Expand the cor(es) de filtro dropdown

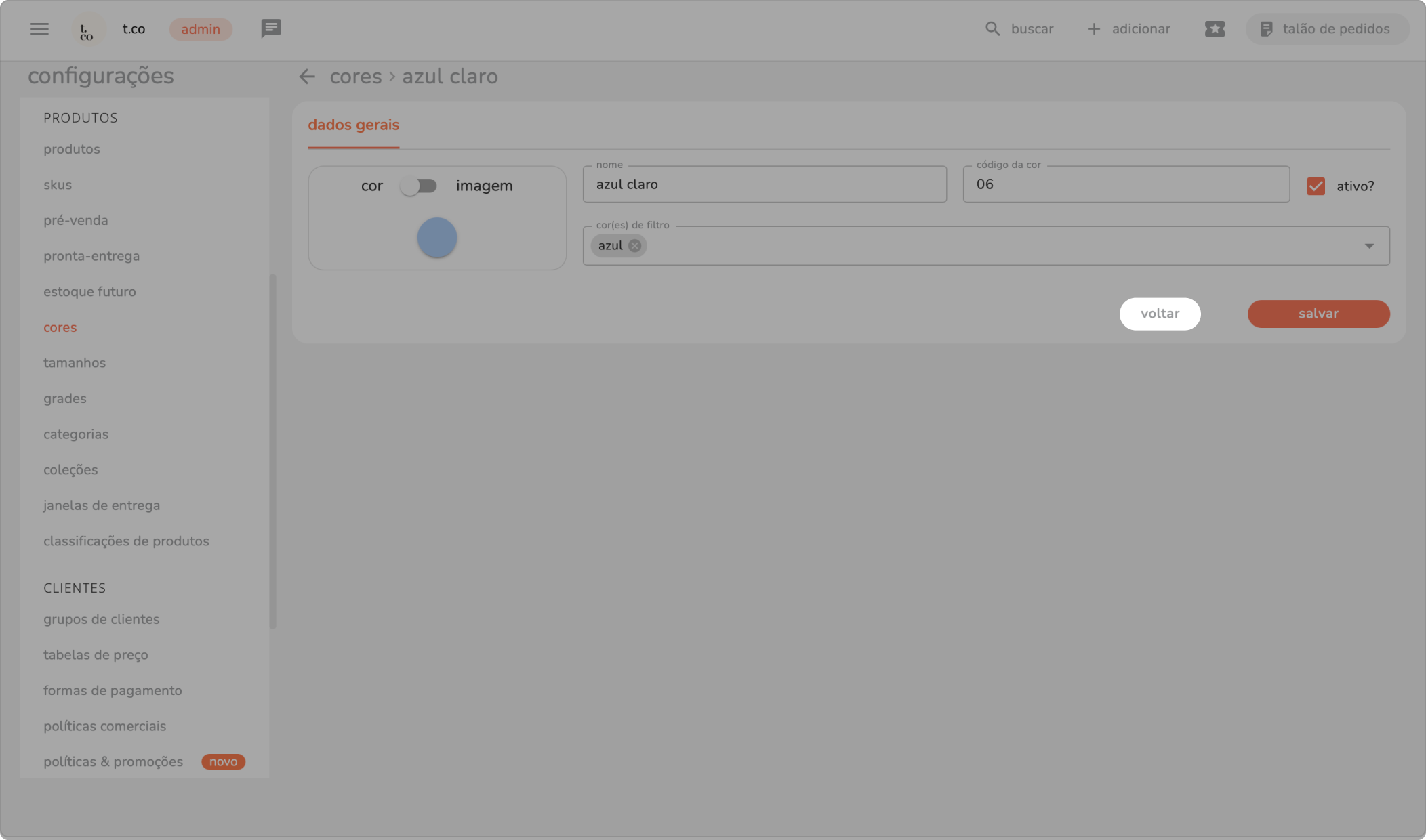tap(1369, 246)
